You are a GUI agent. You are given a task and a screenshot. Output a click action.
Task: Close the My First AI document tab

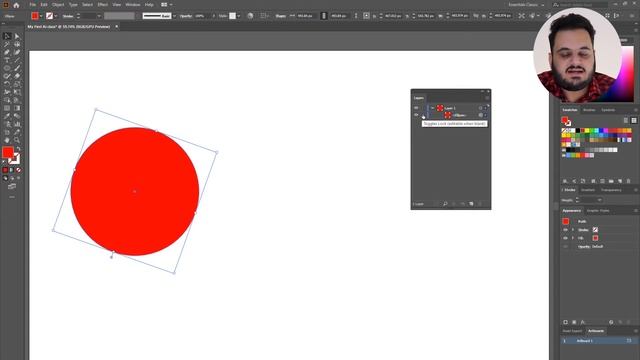tap(116, 27)
